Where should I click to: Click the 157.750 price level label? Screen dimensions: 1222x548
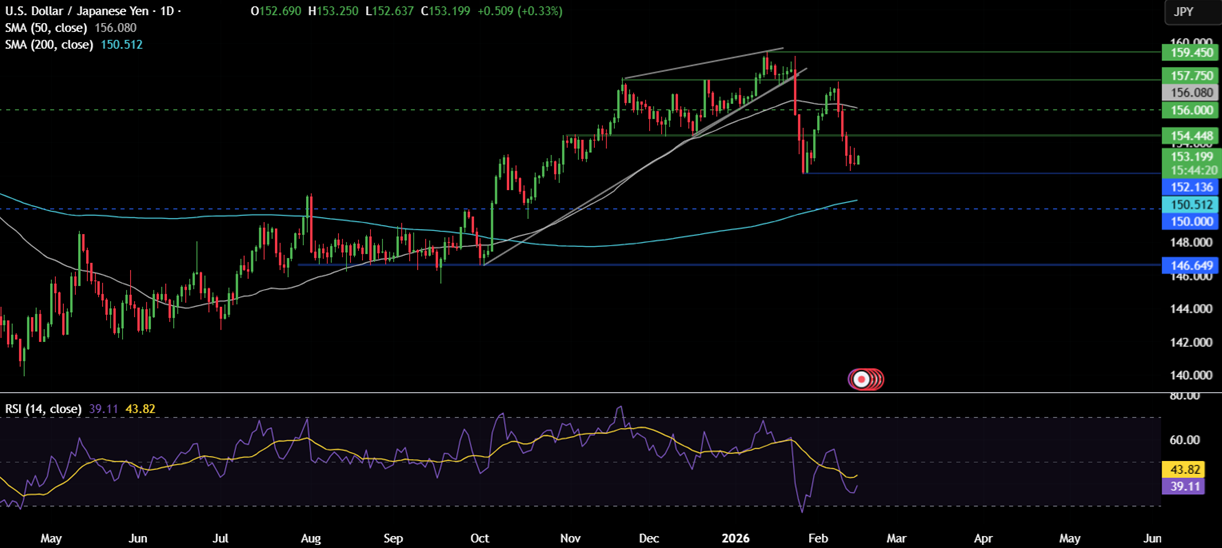(x=1187, y=76)
